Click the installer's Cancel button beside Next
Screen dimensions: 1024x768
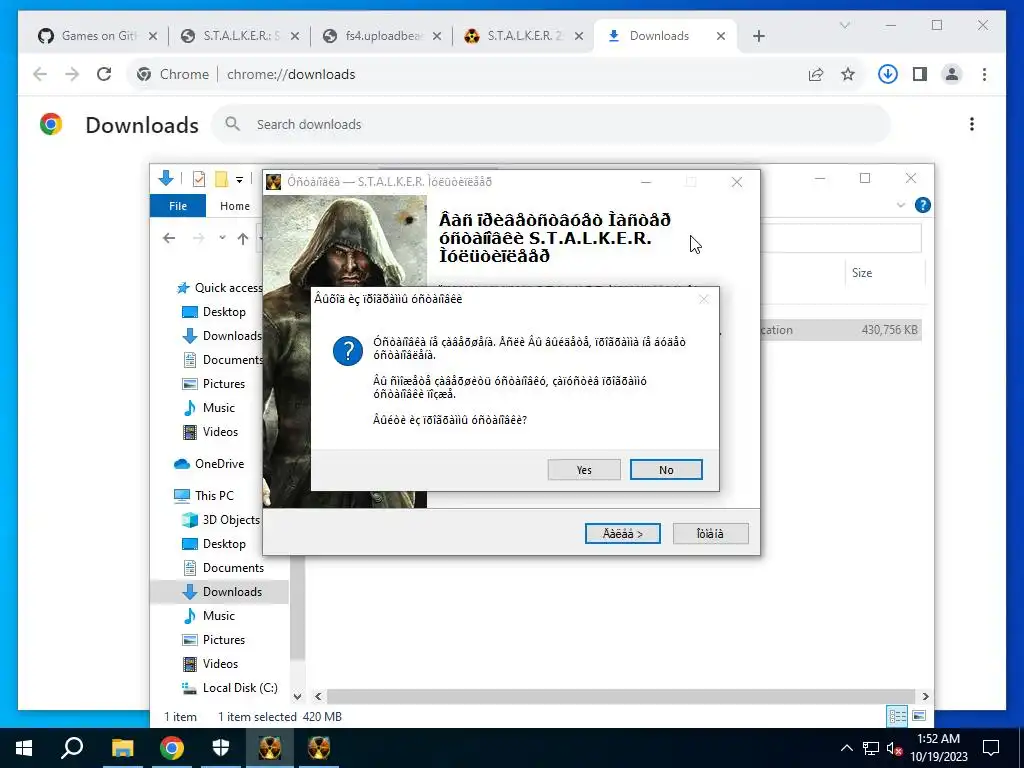pos(710,534)
